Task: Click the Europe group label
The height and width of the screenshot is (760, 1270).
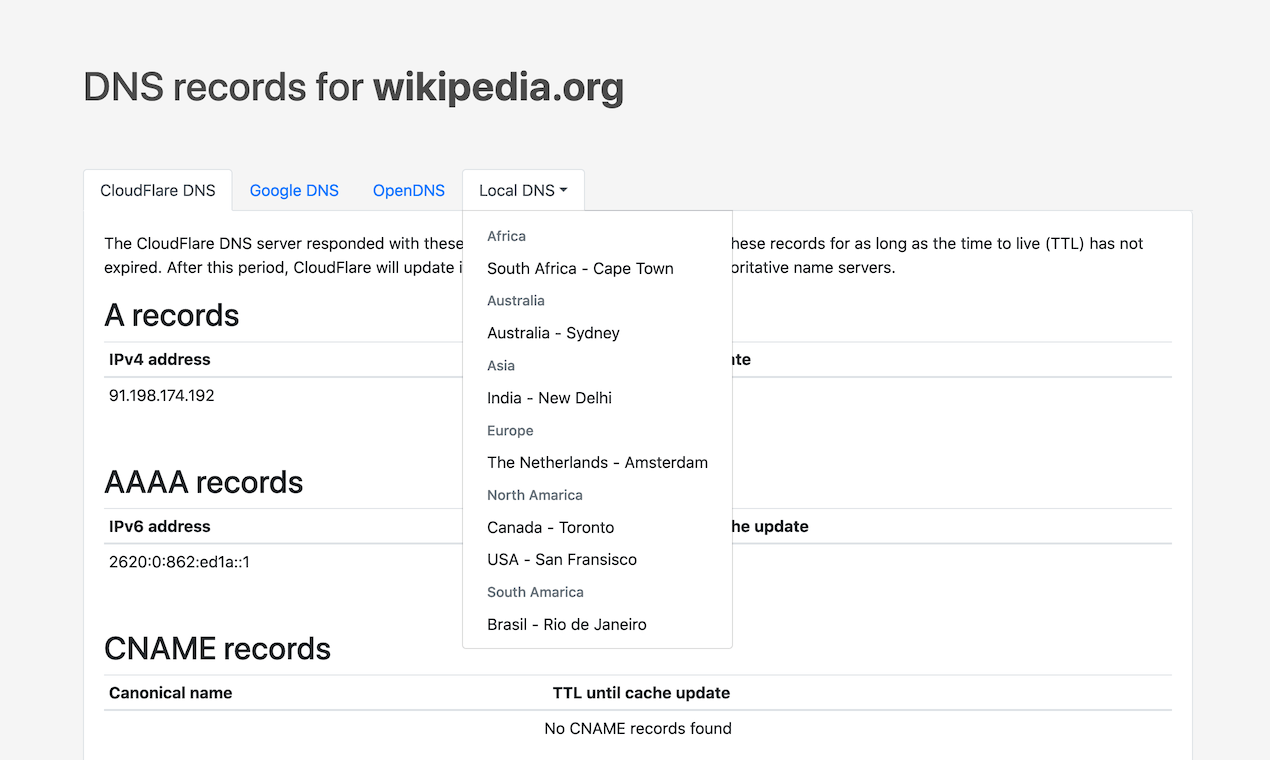Action: (510, 430)
